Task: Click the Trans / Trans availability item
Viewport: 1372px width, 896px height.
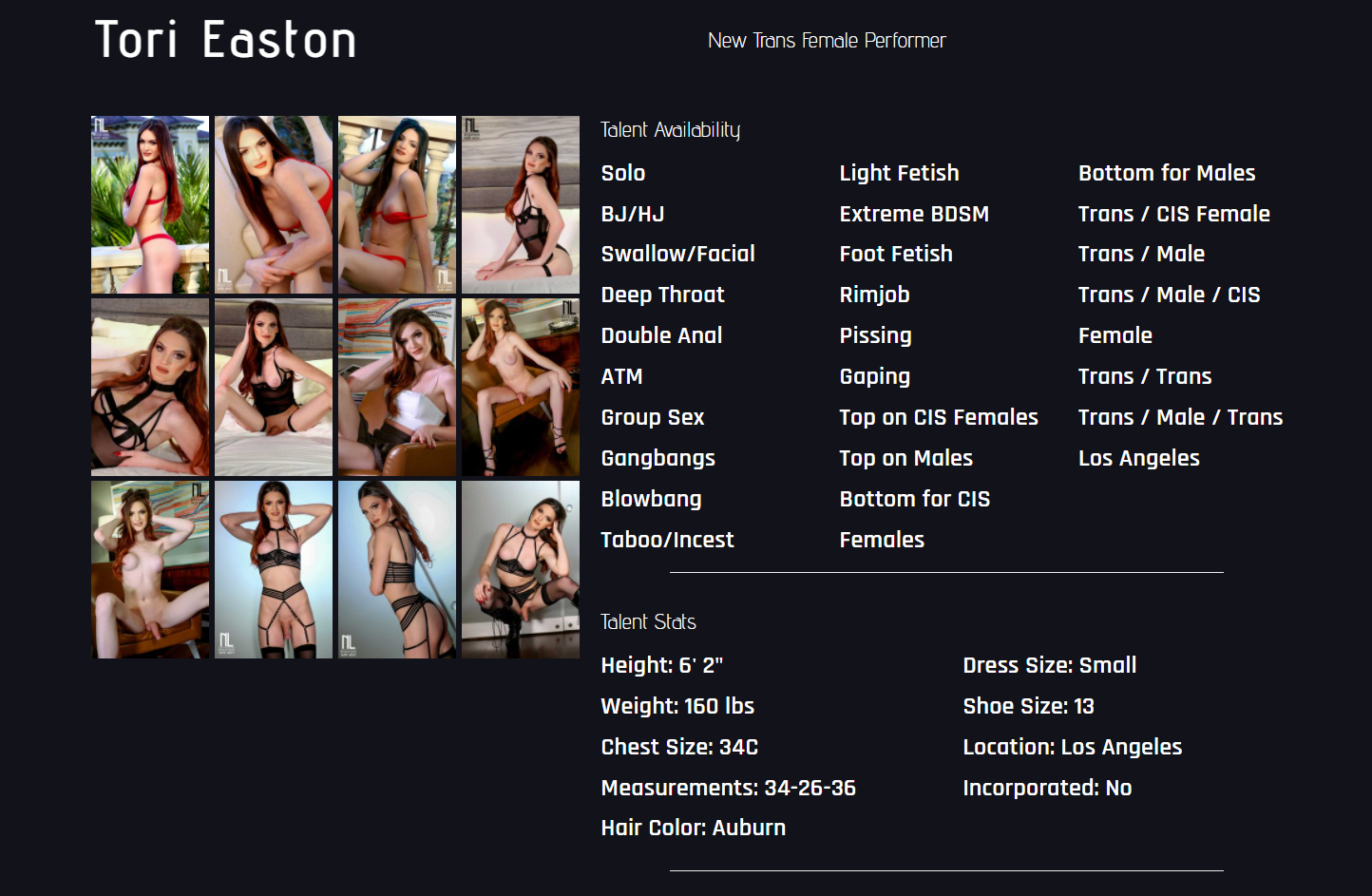Action: (1144, 376)
